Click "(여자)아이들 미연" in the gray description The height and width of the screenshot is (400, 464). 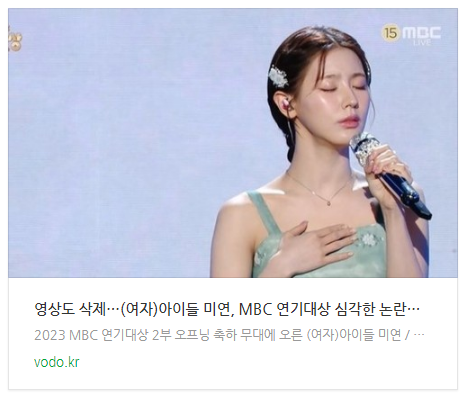pos(353,335)
